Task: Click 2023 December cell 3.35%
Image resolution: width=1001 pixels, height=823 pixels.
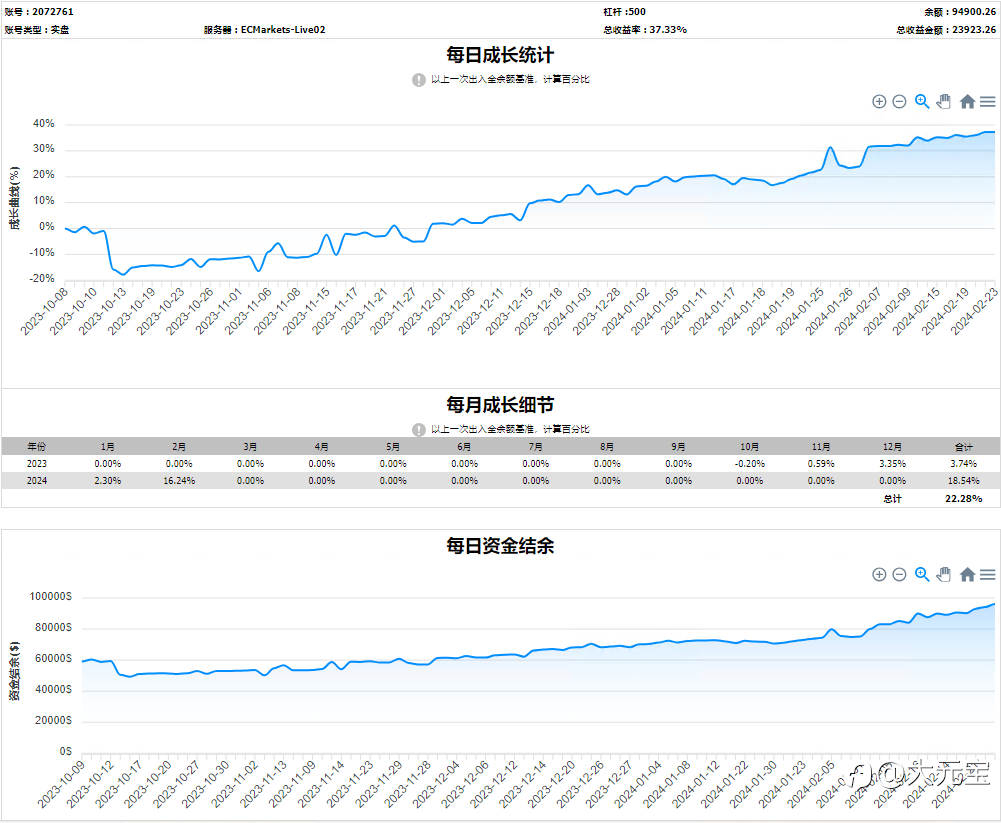Action: click(892, 464)
